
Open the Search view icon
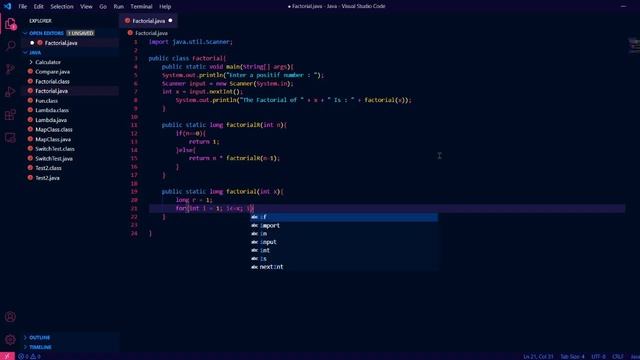point(10,46)
